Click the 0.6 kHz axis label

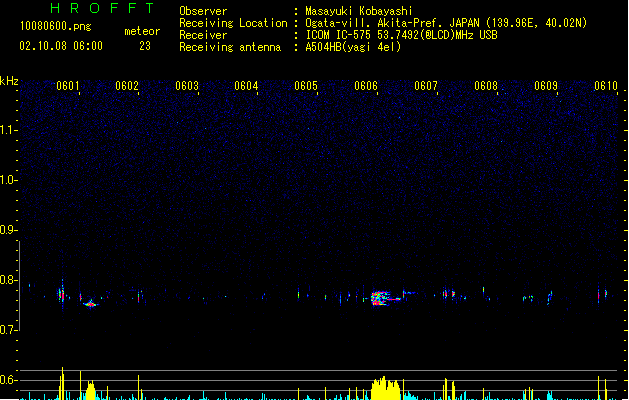8,380
